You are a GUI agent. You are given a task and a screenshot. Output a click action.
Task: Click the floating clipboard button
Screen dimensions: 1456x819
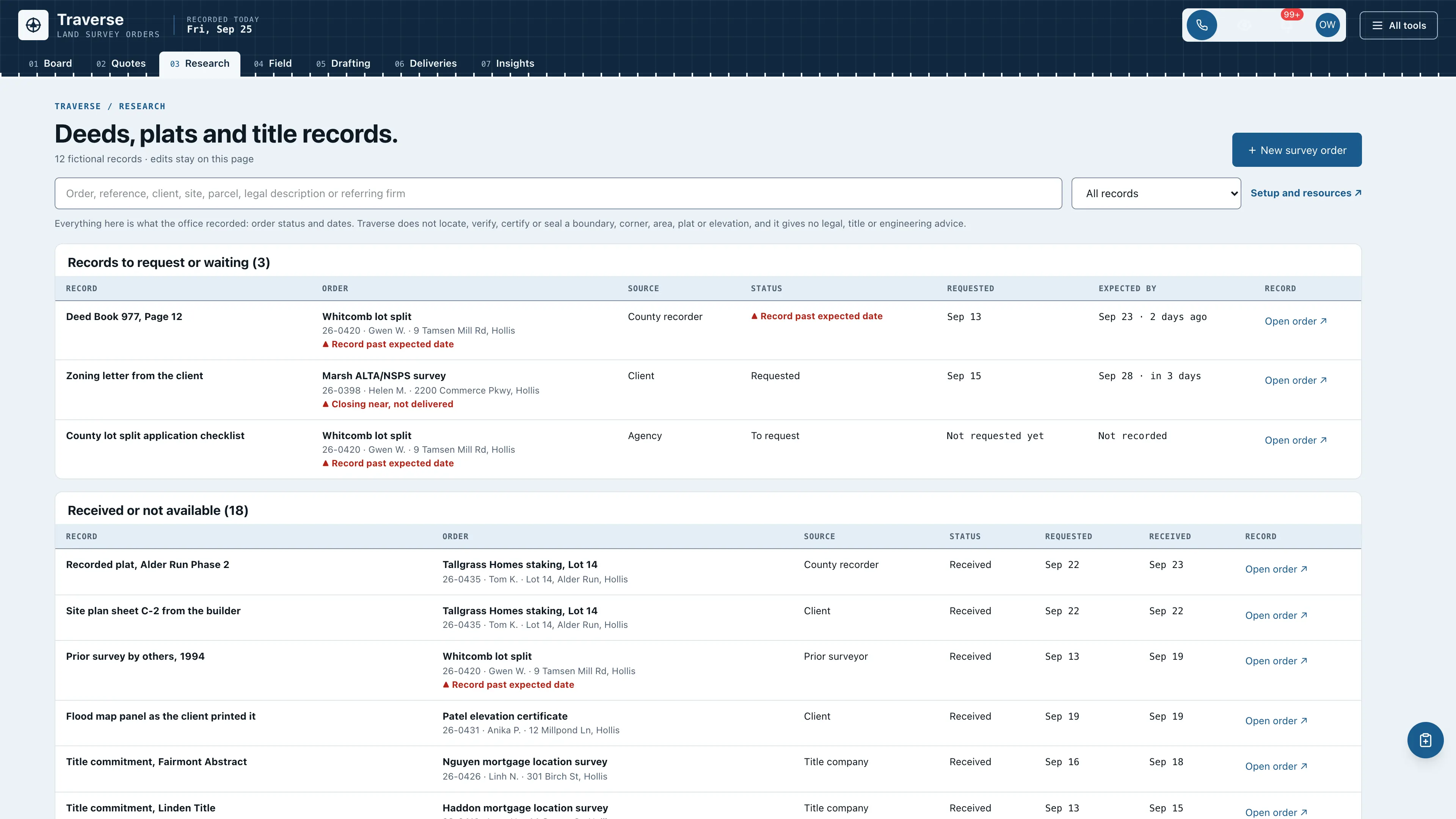1425,740
